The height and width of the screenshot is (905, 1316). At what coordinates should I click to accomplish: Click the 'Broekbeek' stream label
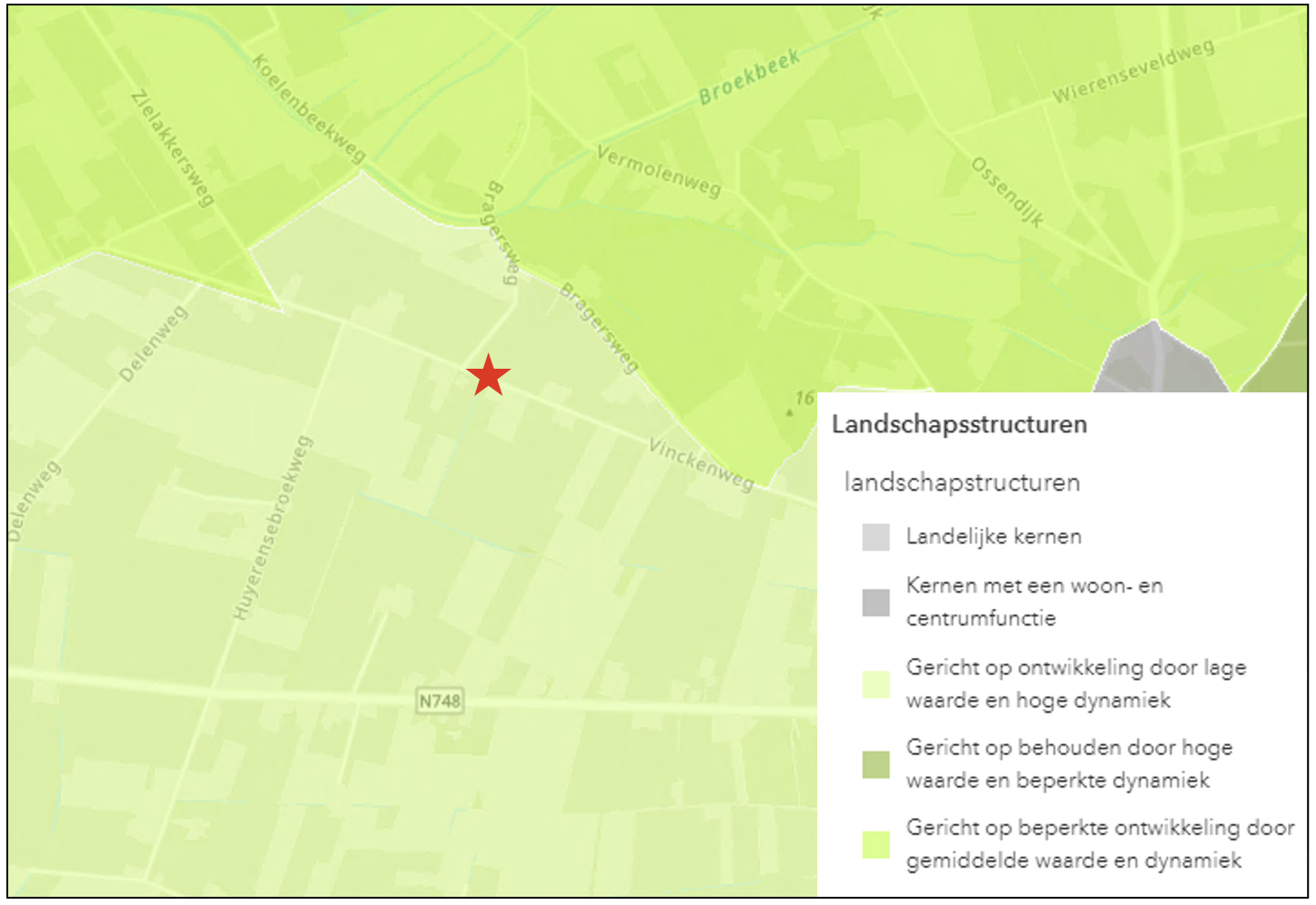[x=750, y=76]
